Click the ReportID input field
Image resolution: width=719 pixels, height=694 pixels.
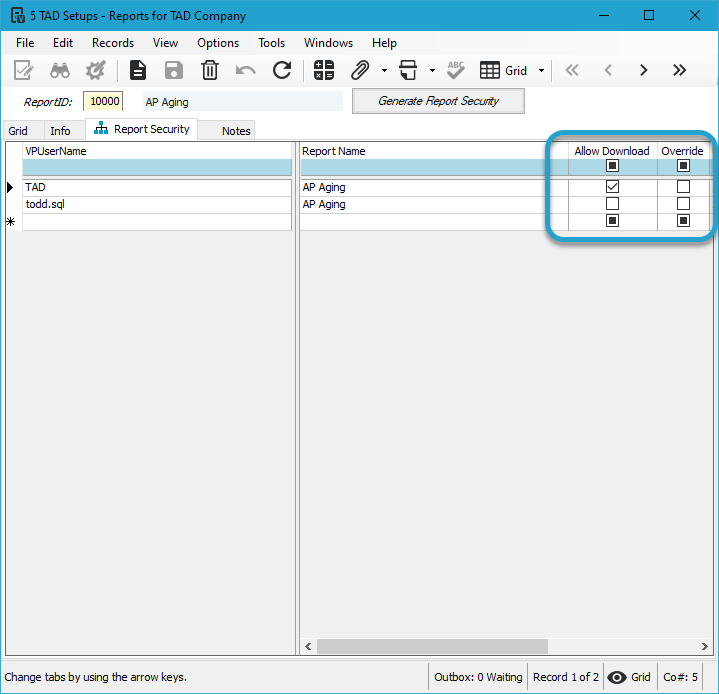click(x=103, y=101)
